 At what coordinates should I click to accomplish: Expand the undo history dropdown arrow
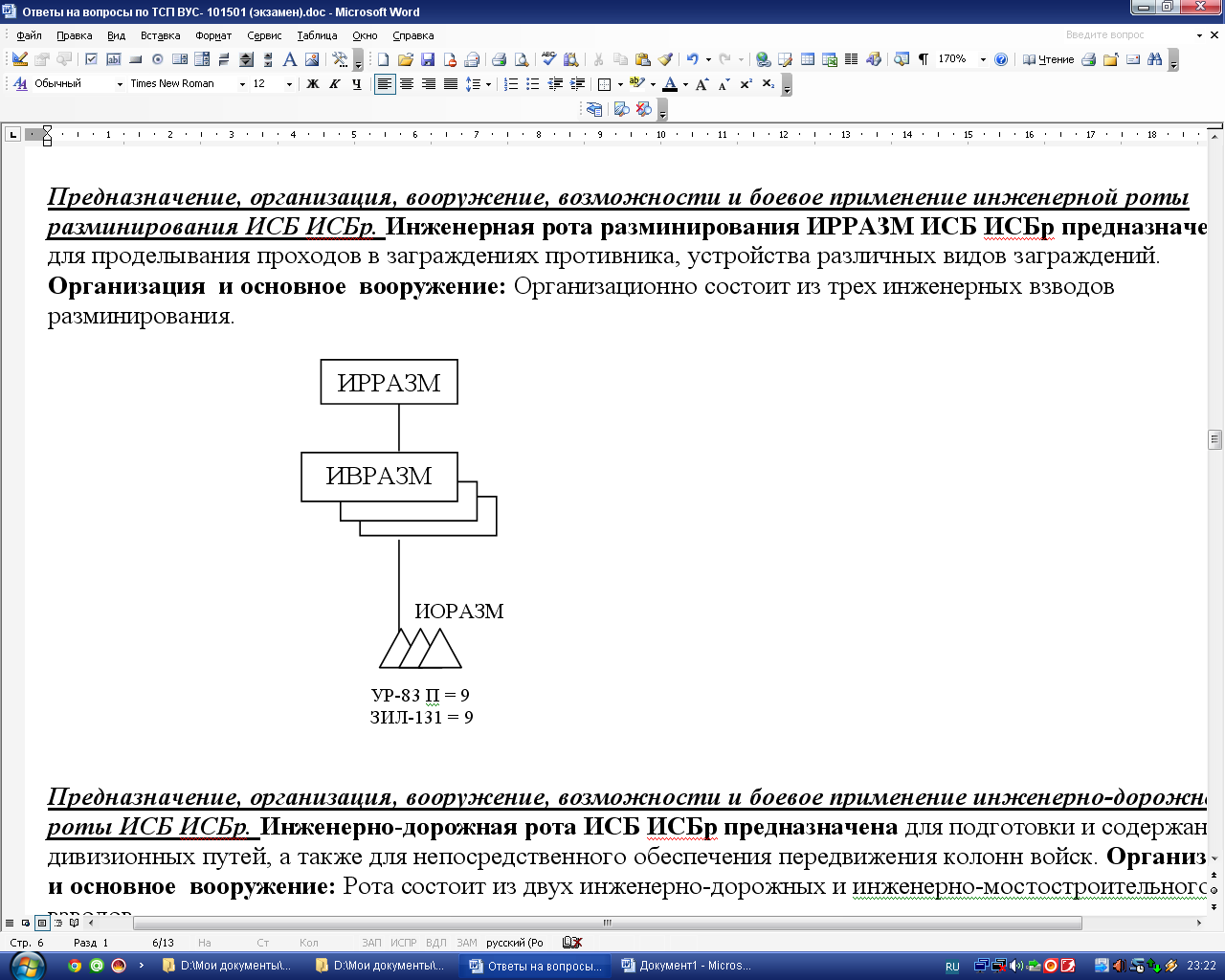point(708,59)
